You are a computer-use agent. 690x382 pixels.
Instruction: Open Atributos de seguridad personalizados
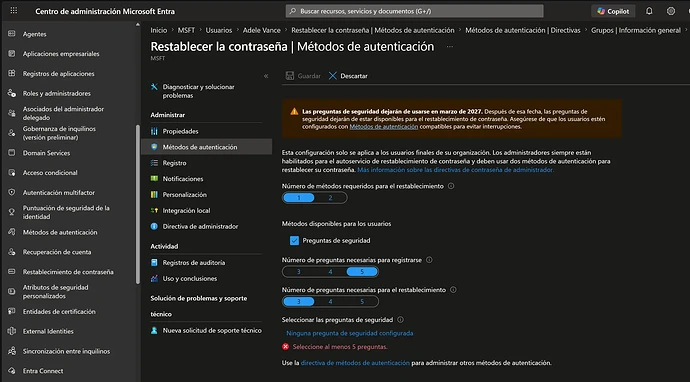pos(55,291)
